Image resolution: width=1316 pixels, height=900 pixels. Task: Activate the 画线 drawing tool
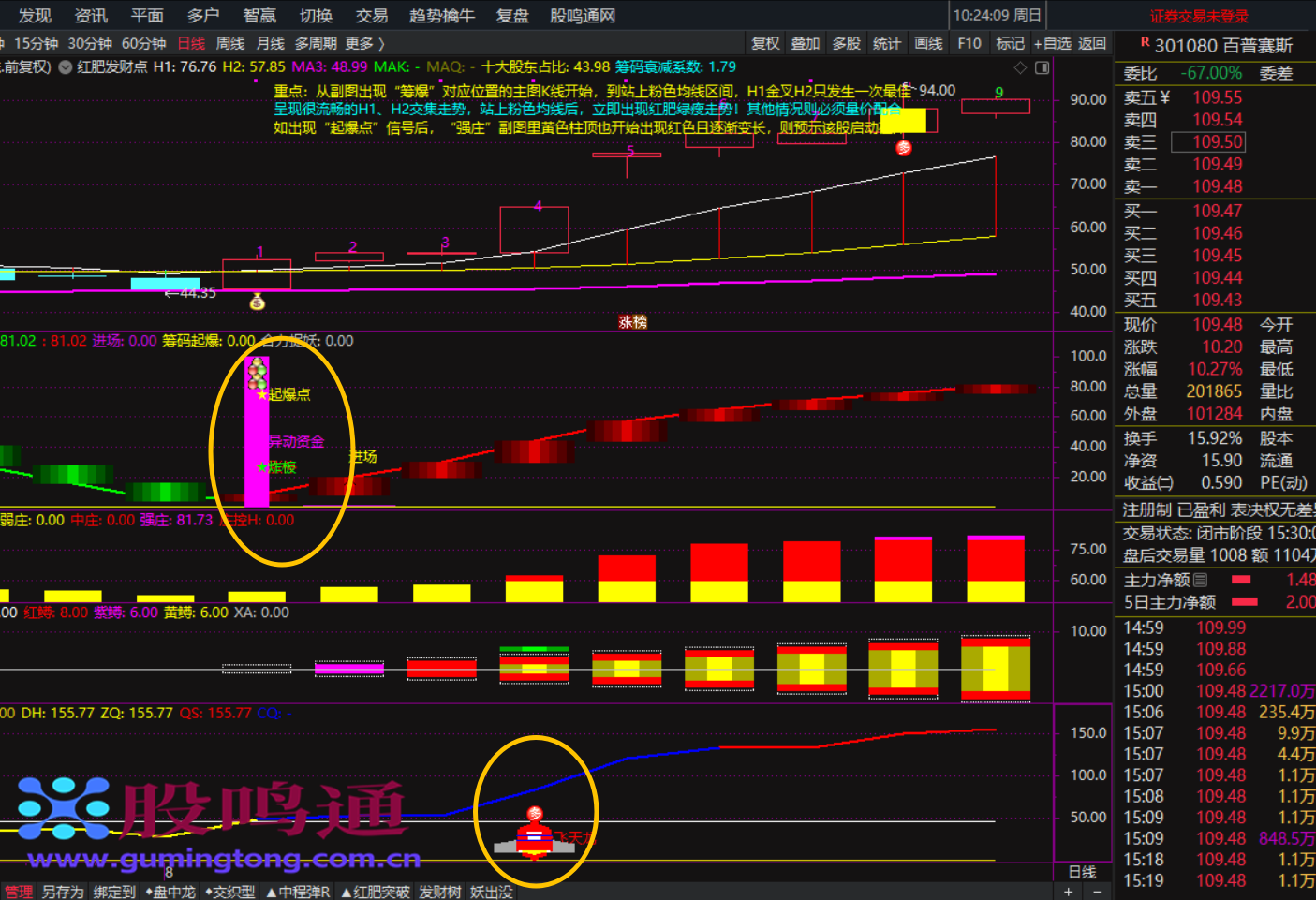pos(928,43)
